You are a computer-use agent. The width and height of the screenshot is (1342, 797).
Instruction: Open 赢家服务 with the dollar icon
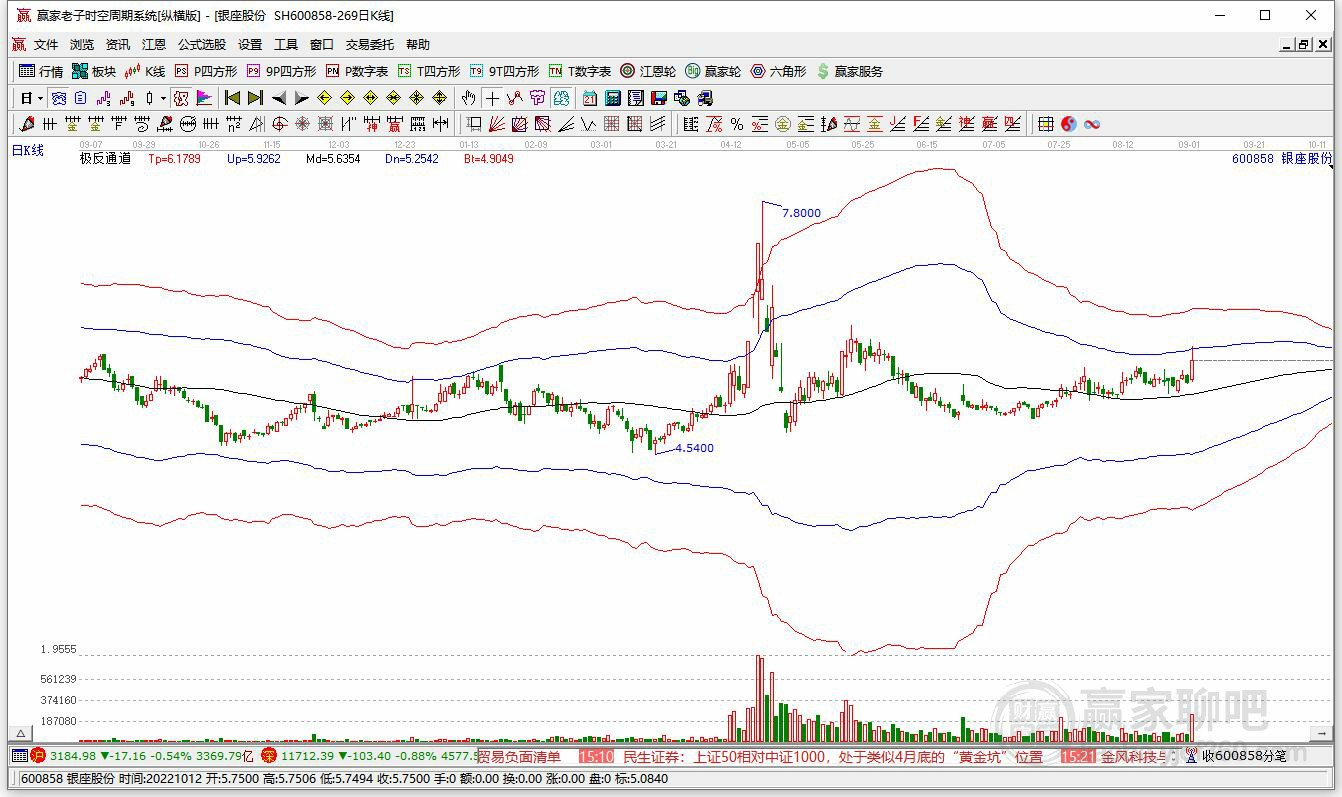850,71
